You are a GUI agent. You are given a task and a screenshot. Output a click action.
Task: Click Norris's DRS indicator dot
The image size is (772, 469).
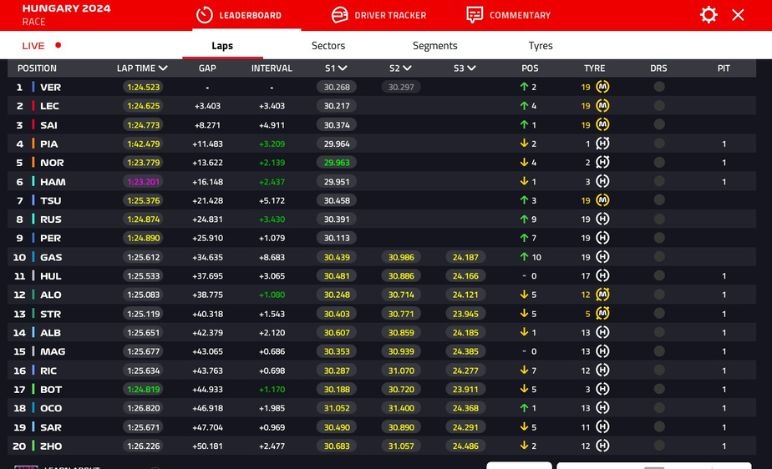(x=659, y=163)
